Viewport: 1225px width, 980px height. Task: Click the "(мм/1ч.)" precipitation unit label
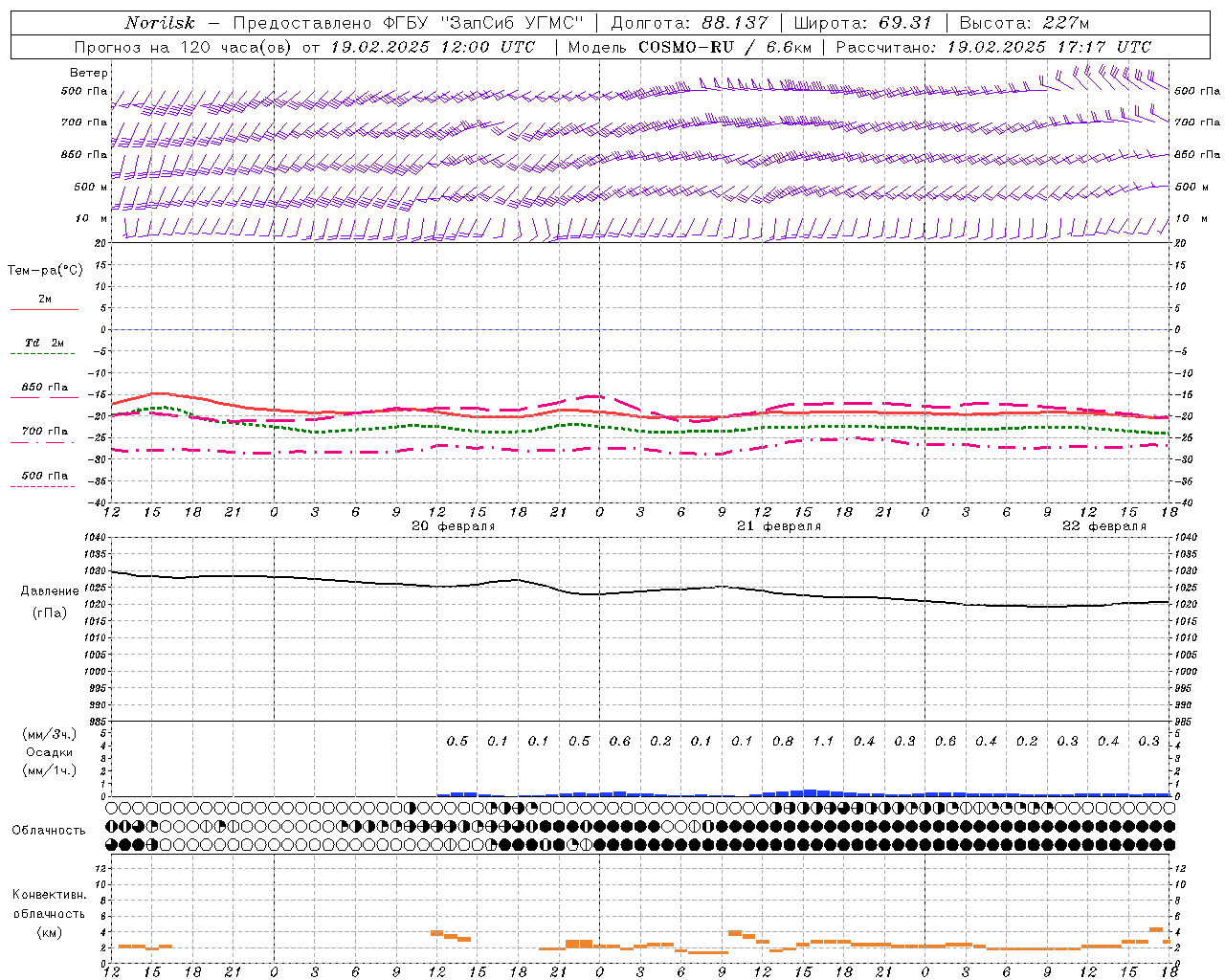pos(50,770)
